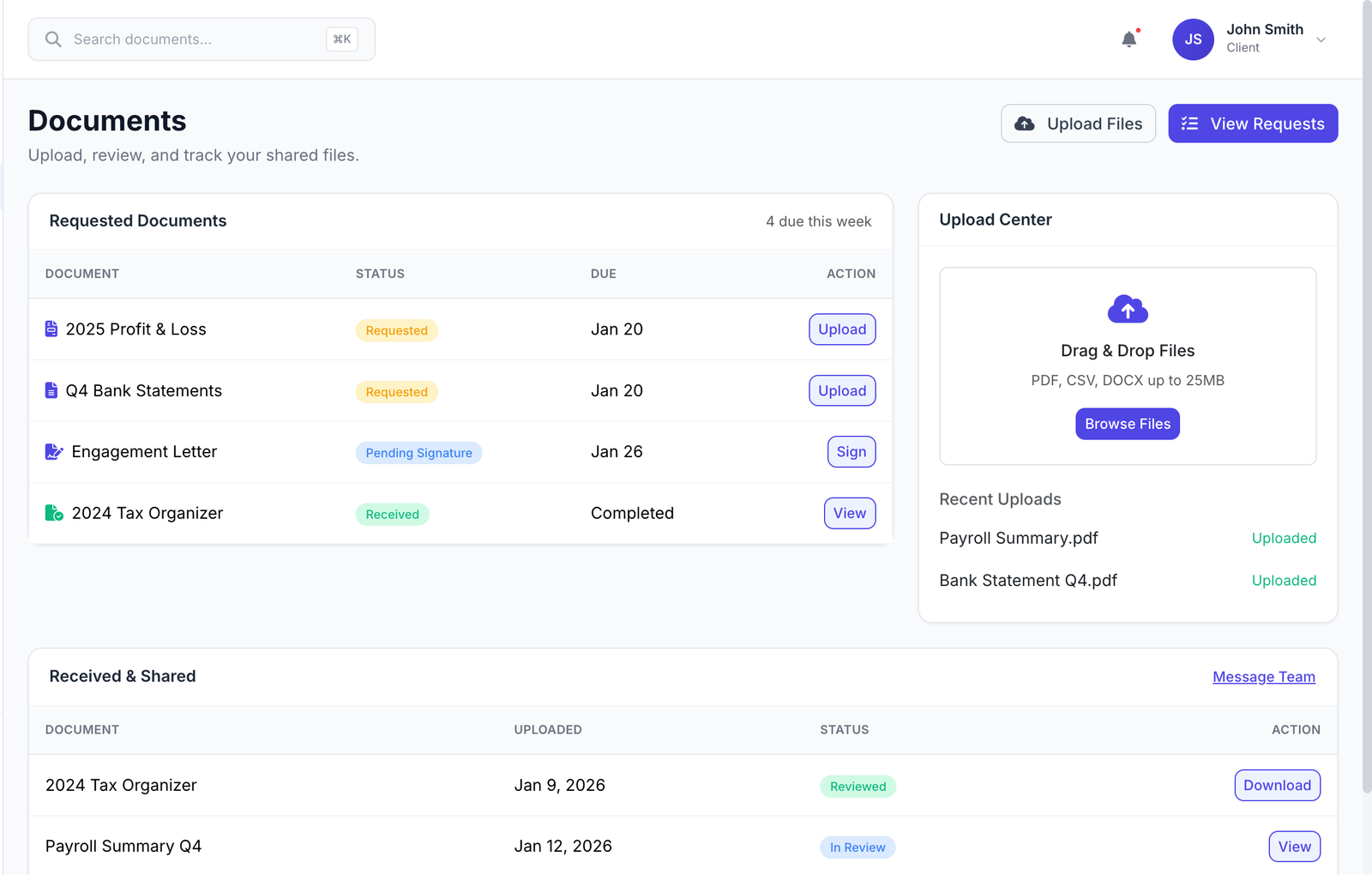The image size is (1372, 875).
Task: Select the Received & Shared section header
Action: point(122,676)
